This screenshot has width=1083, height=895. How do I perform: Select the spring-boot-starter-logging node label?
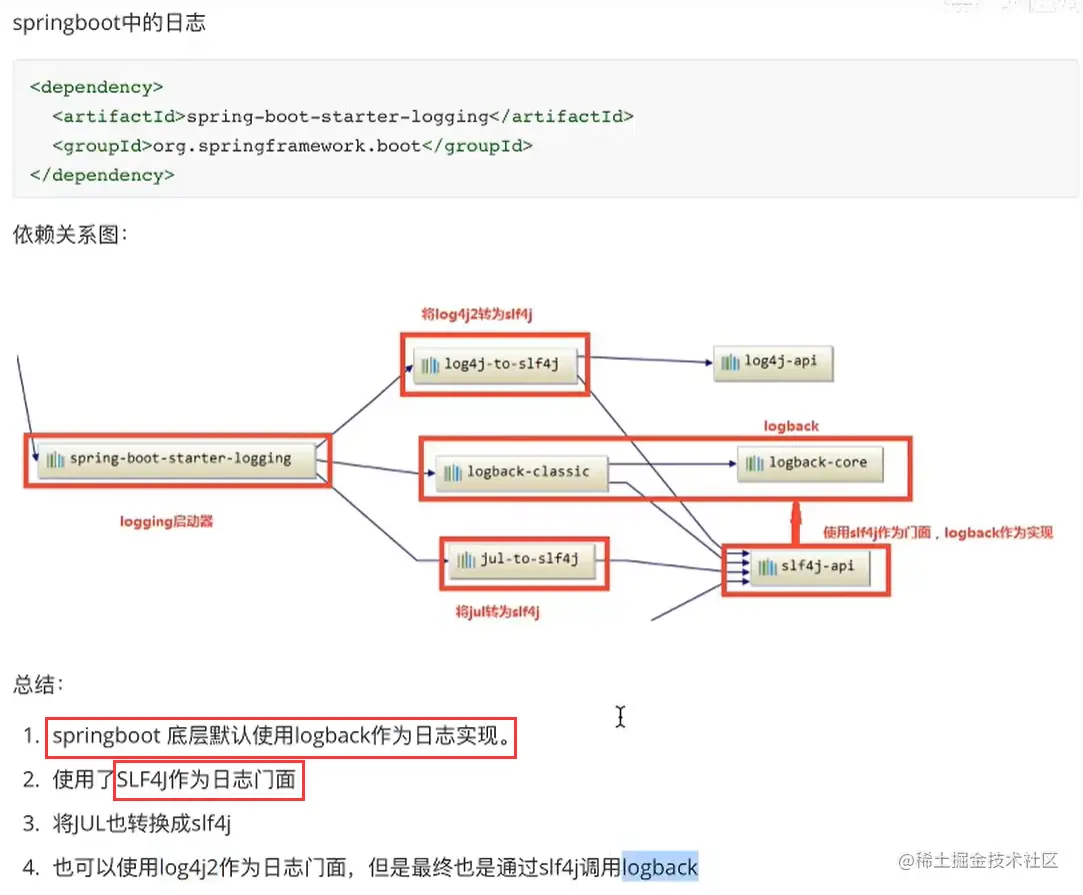pyautogui.click(x=180, y=459)
